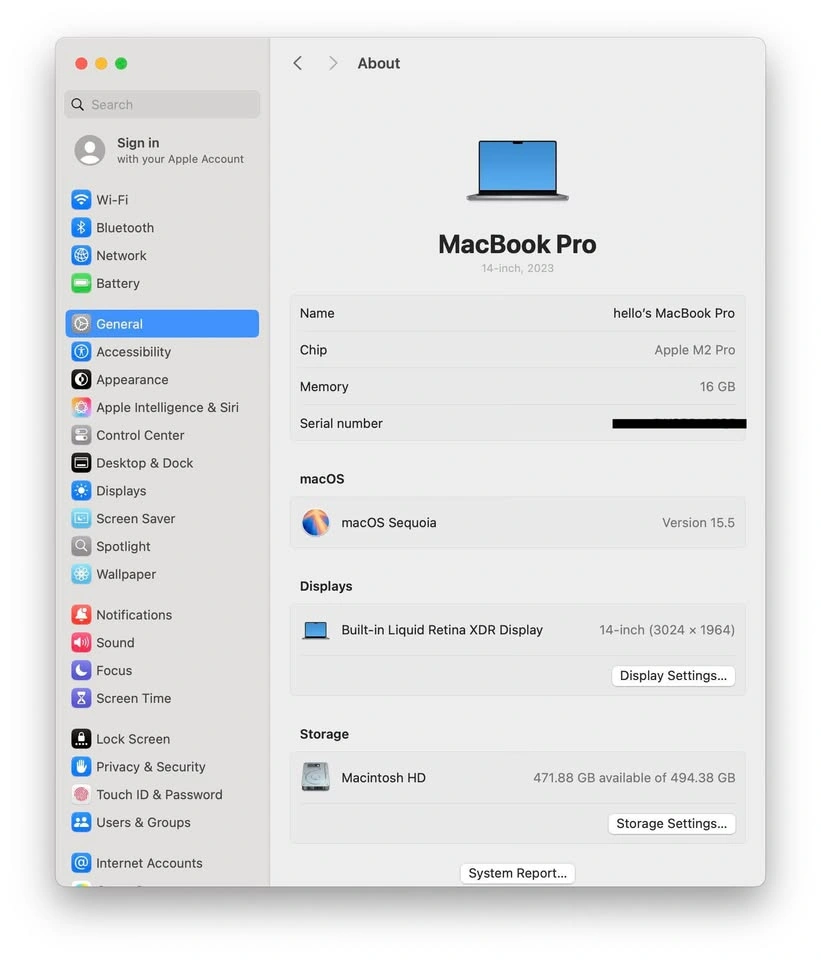Click the Control Center sidebar icon
Viewport: 821px width, 960px height.
[81, 436]
